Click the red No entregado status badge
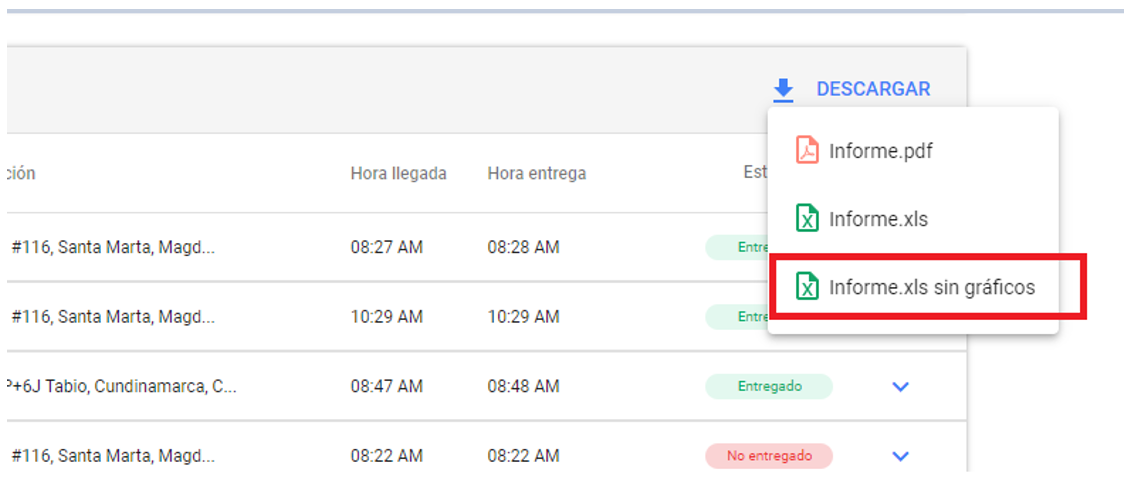The image size is (1128, 489). (769, 456)
